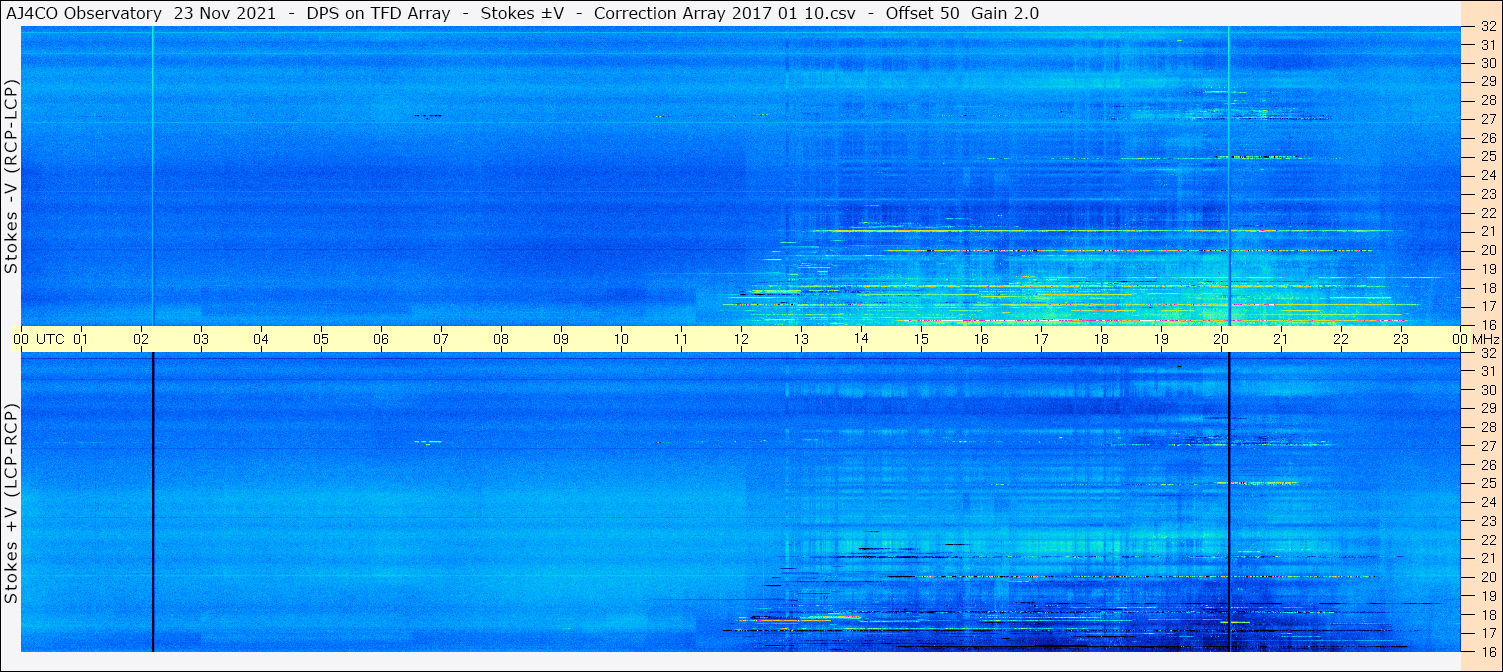The height and width of the screenshot is (672, 1503).
Task: Click the 06 hour tick on the time axis
Action: tap(381, 339)
